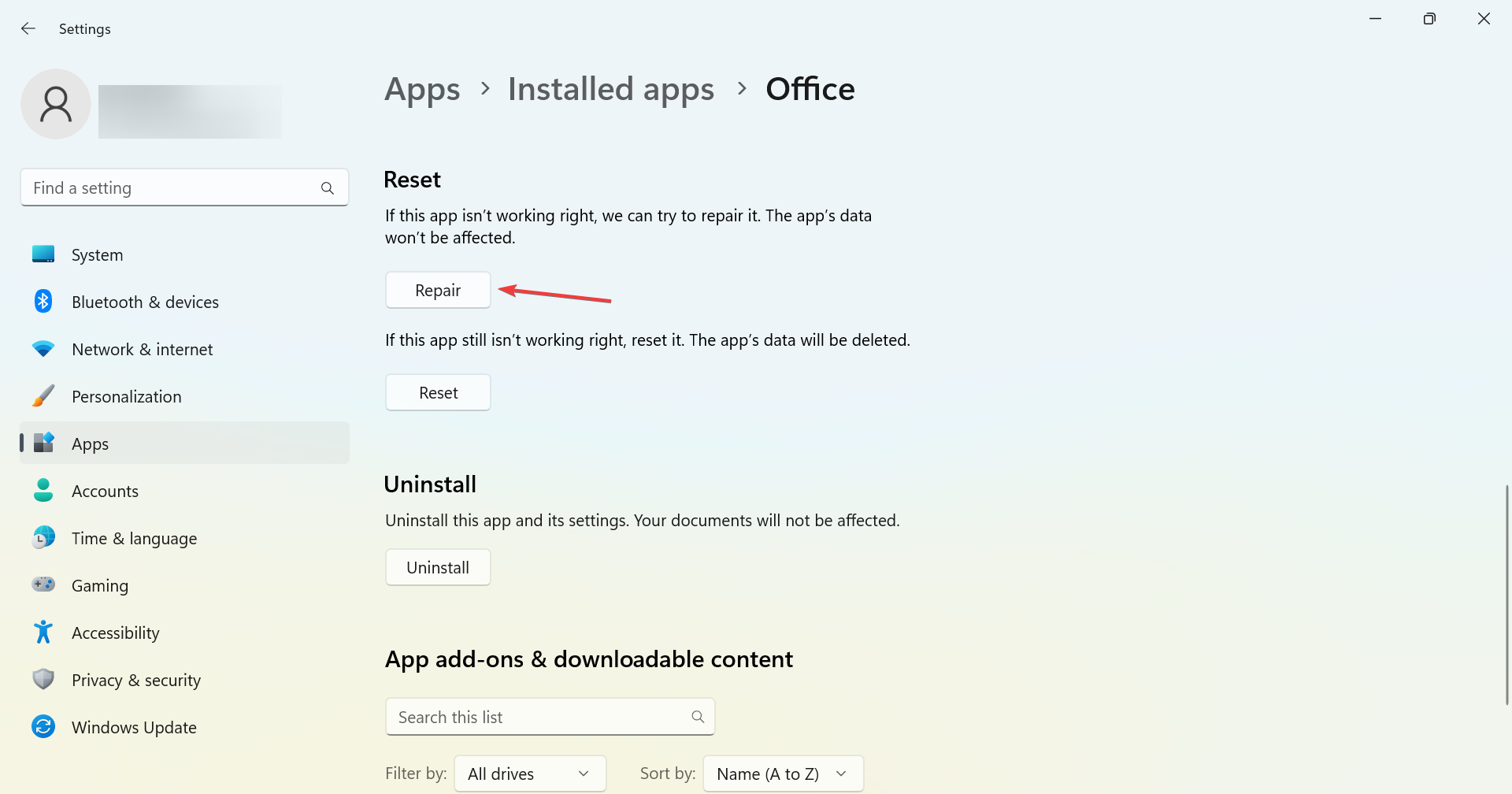
Task: Navigate to Apps breadcrumb
Action: tap(422, 89)
